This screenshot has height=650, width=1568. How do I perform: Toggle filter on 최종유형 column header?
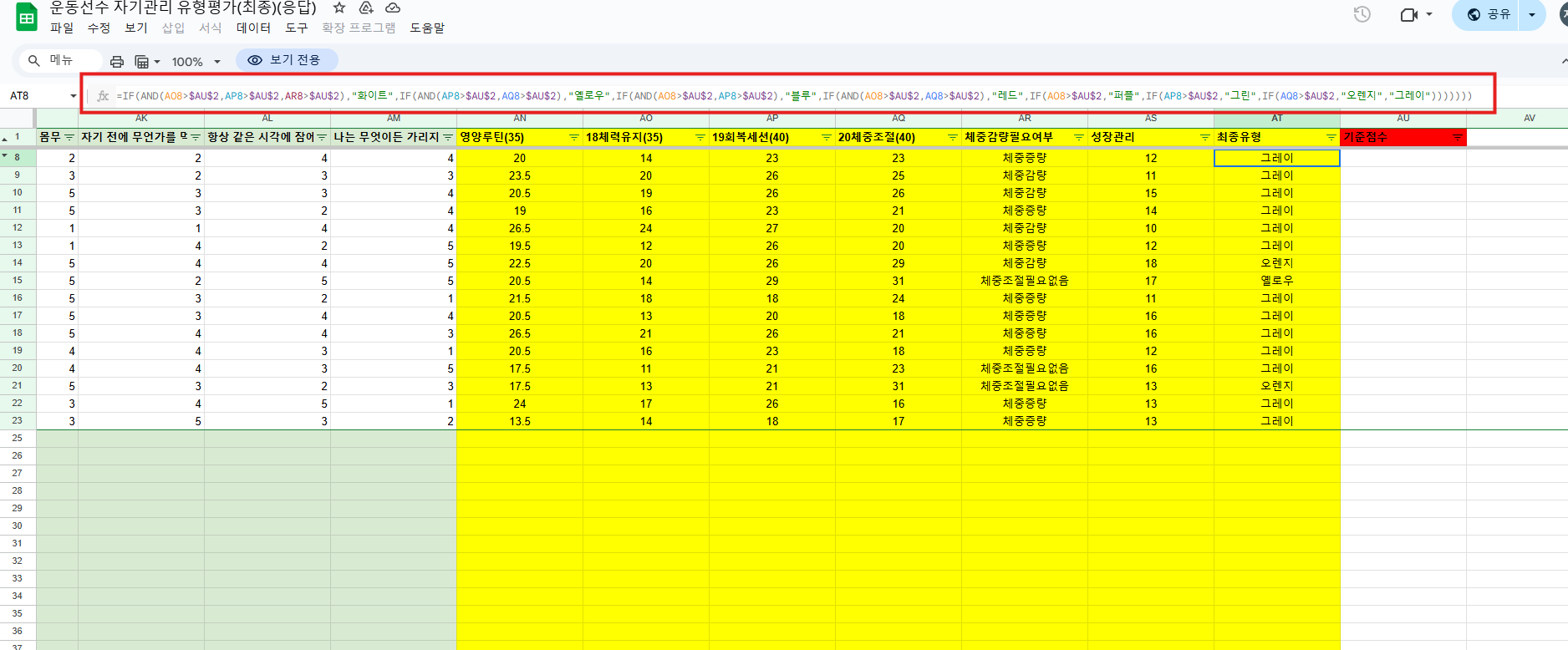pyautogui.click(x=1331, y=137)
